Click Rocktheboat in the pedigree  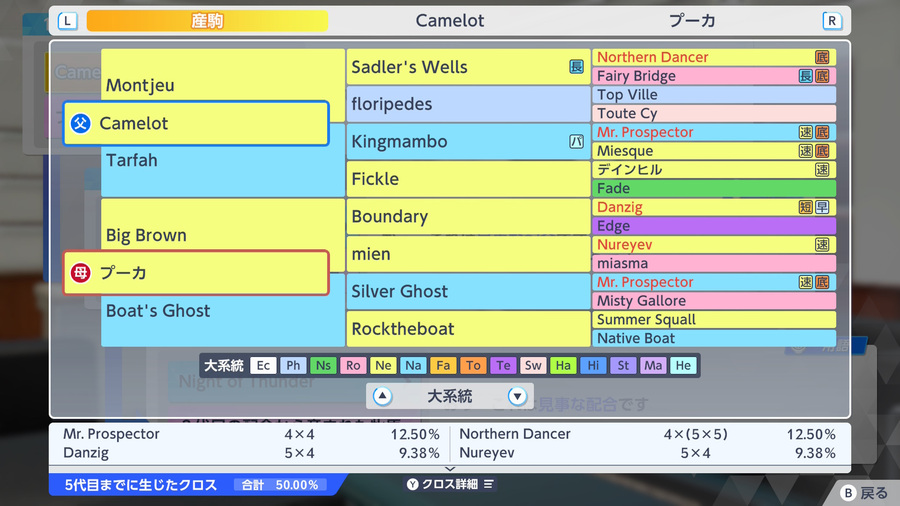click(468, 329)
